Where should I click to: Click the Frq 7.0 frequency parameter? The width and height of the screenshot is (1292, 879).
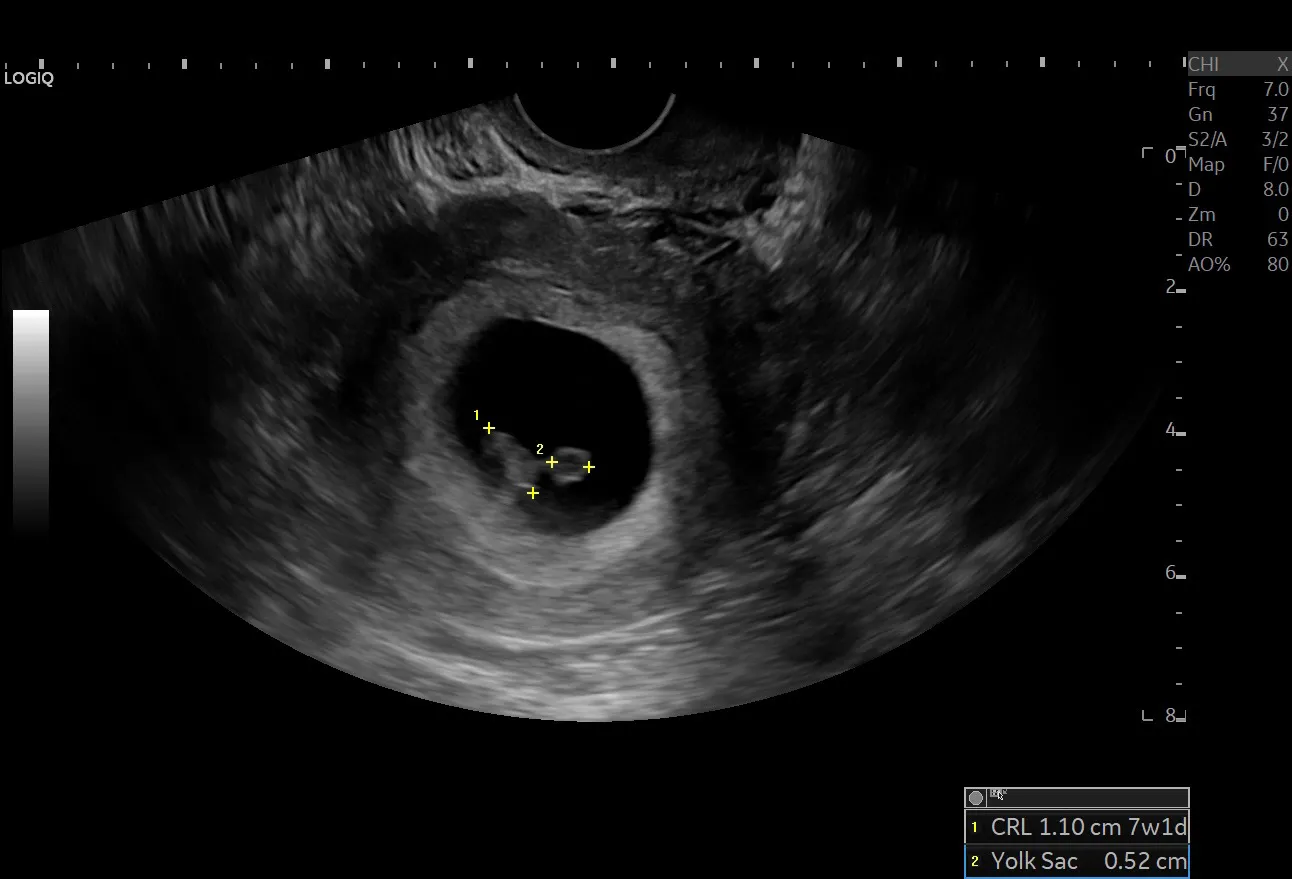(1238, 89)
